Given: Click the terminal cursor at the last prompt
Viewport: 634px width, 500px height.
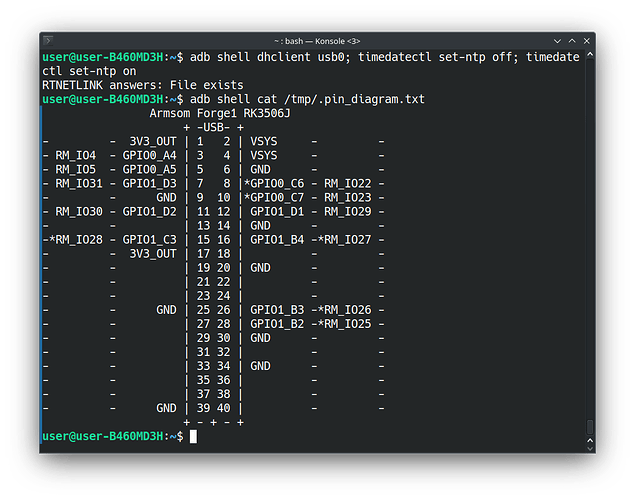Looking at the screenshot, I should [x=193, y=437].
